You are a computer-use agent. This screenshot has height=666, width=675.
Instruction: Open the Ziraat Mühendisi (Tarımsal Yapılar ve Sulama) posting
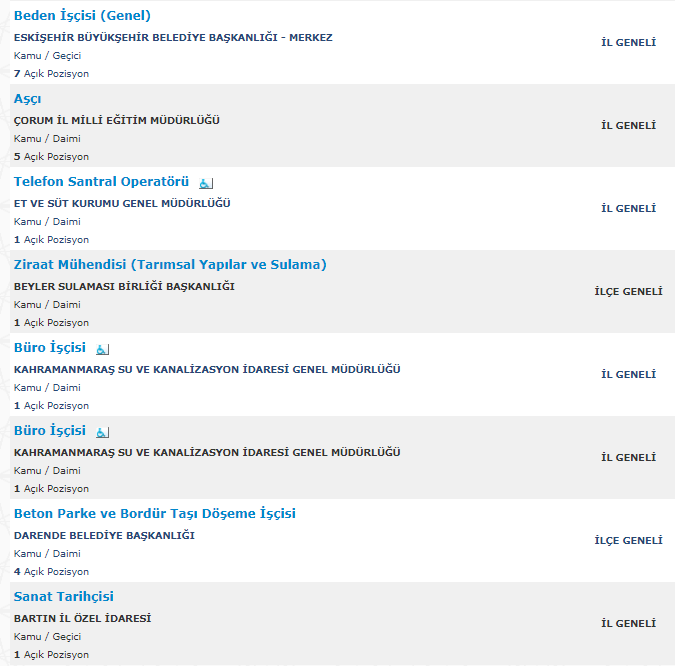pos(170,265)
